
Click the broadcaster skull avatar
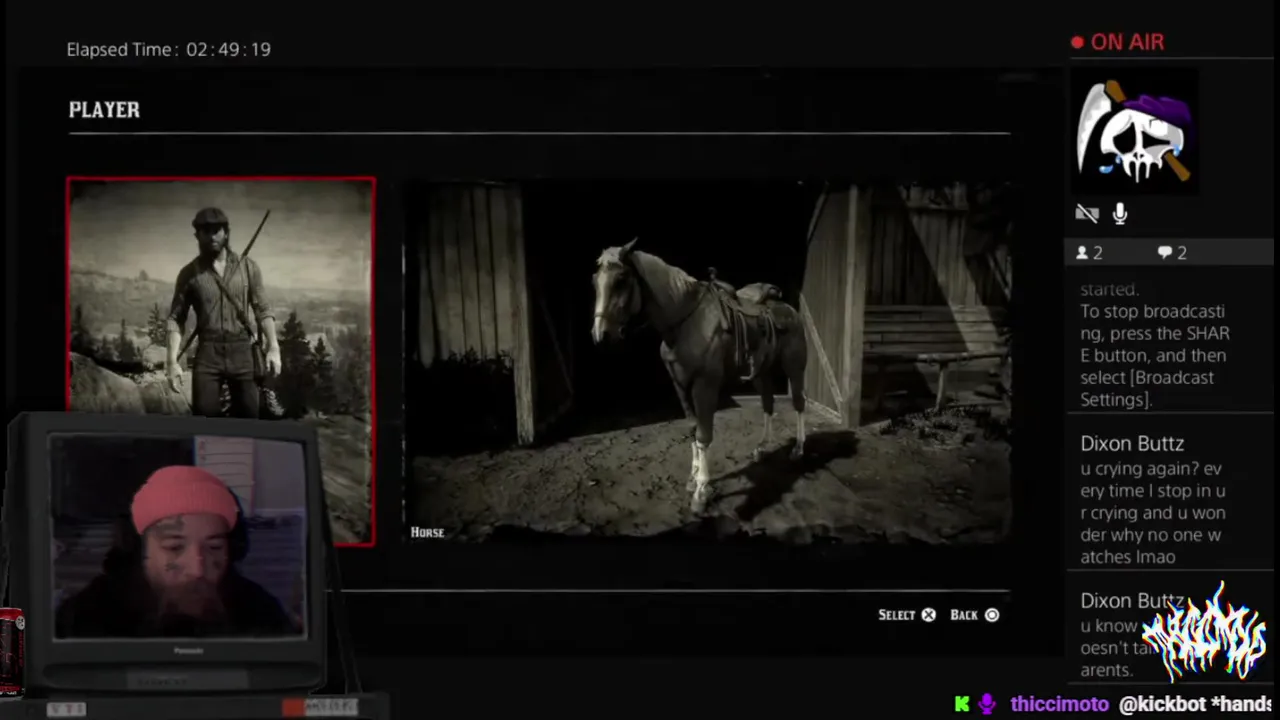(1135, 132)
